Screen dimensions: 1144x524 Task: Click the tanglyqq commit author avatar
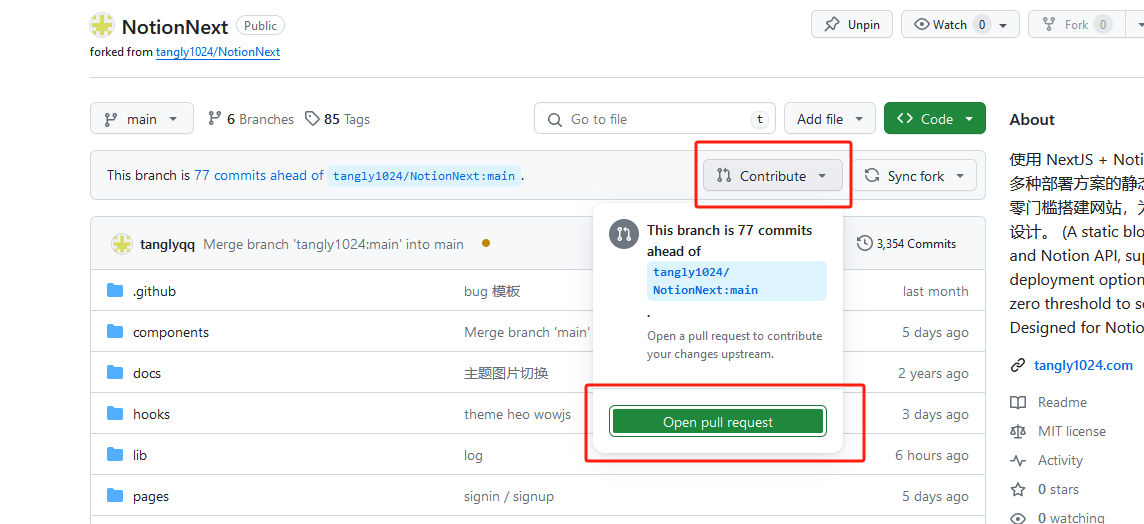click(121, 244)
